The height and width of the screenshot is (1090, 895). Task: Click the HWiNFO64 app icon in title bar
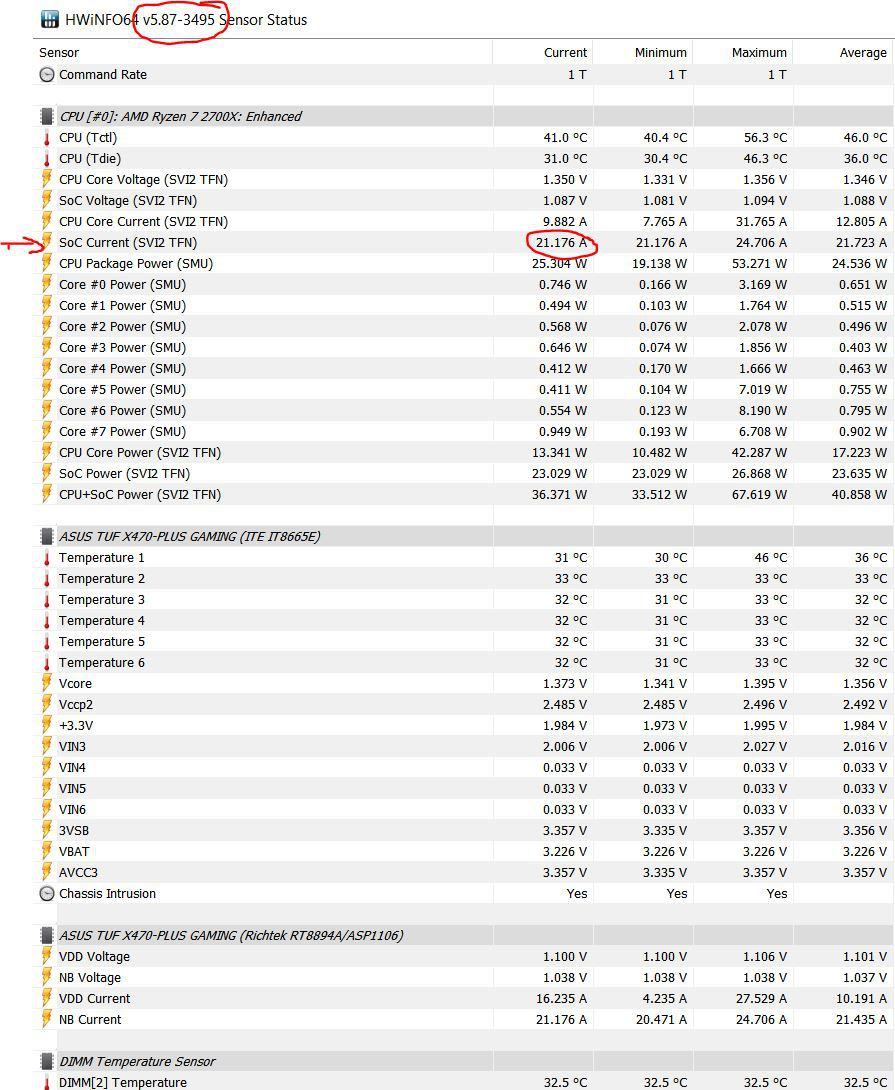49,19
